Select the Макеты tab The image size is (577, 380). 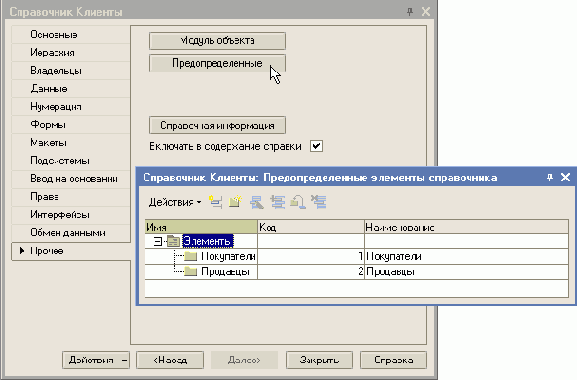pyautogui.click(x=71, y=143)
